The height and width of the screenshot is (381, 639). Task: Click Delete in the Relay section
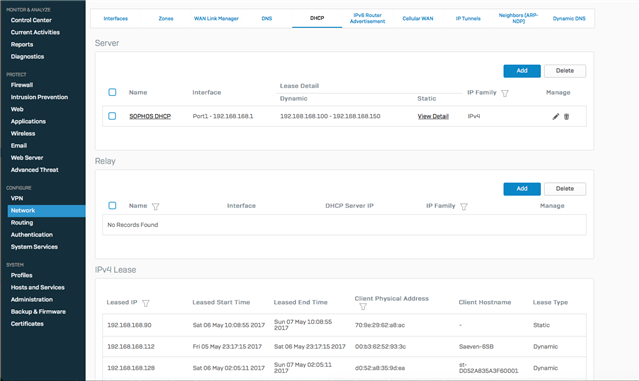coord(565,189)
